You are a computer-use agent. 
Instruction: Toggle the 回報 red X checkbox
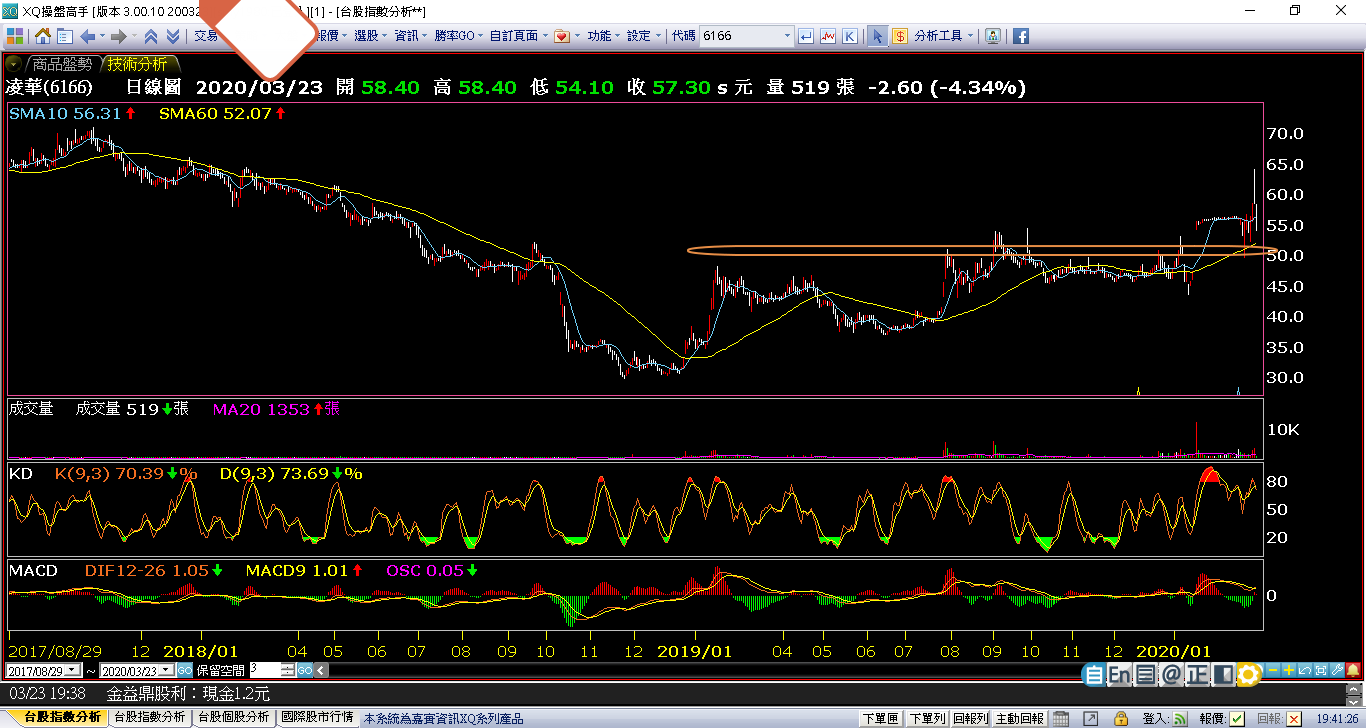(x=1295, y=719)
